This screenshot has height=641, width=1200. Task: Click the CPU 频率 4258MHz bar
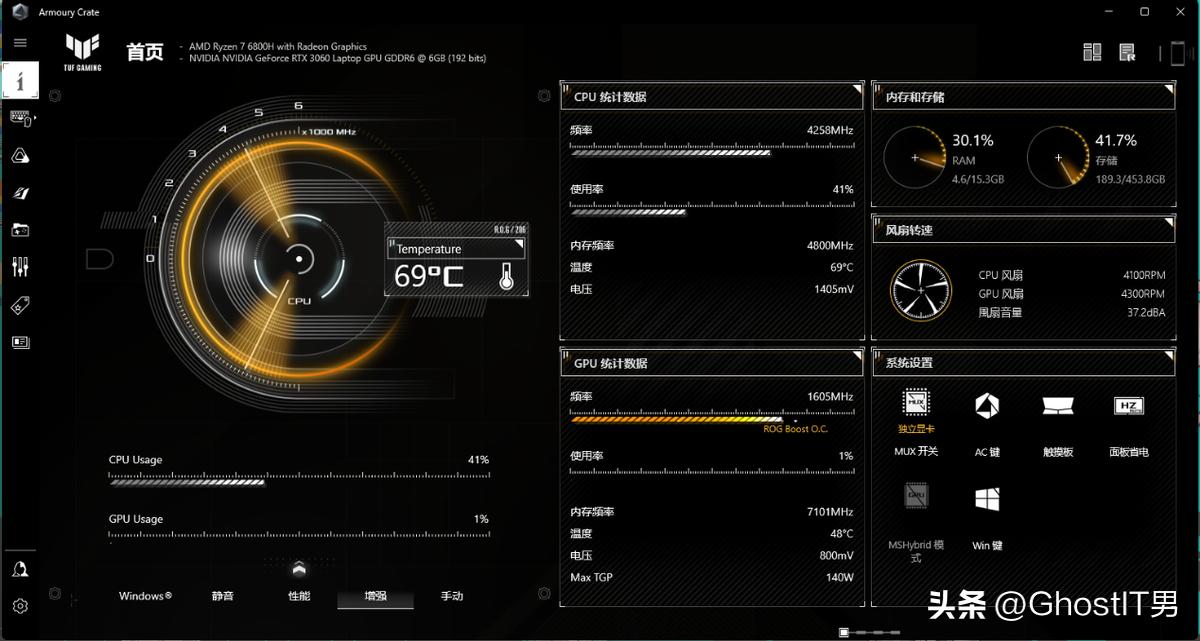(711, 152)
